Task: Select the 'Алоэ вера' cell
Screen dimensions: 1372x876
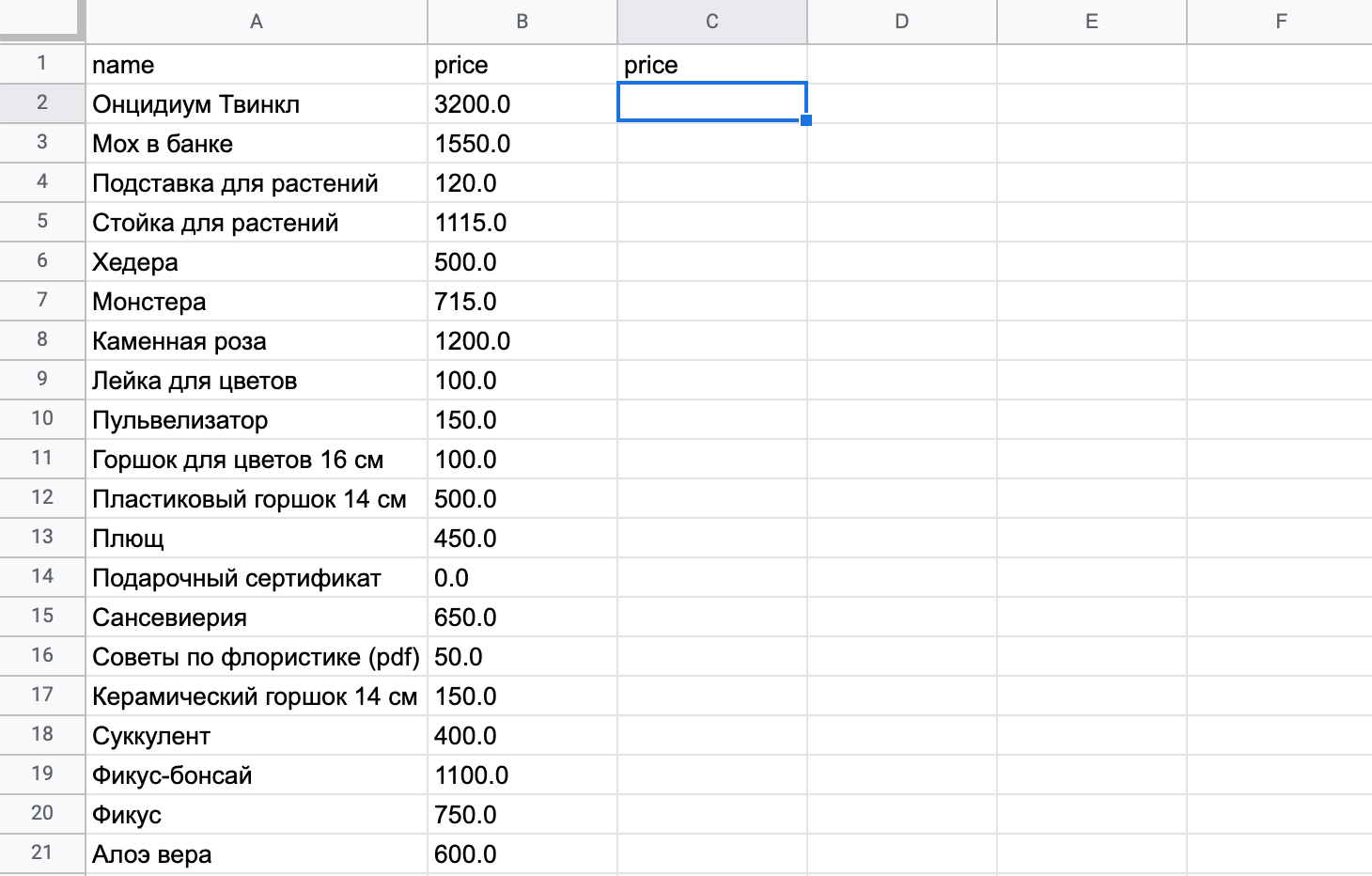Action: (257, 854)
